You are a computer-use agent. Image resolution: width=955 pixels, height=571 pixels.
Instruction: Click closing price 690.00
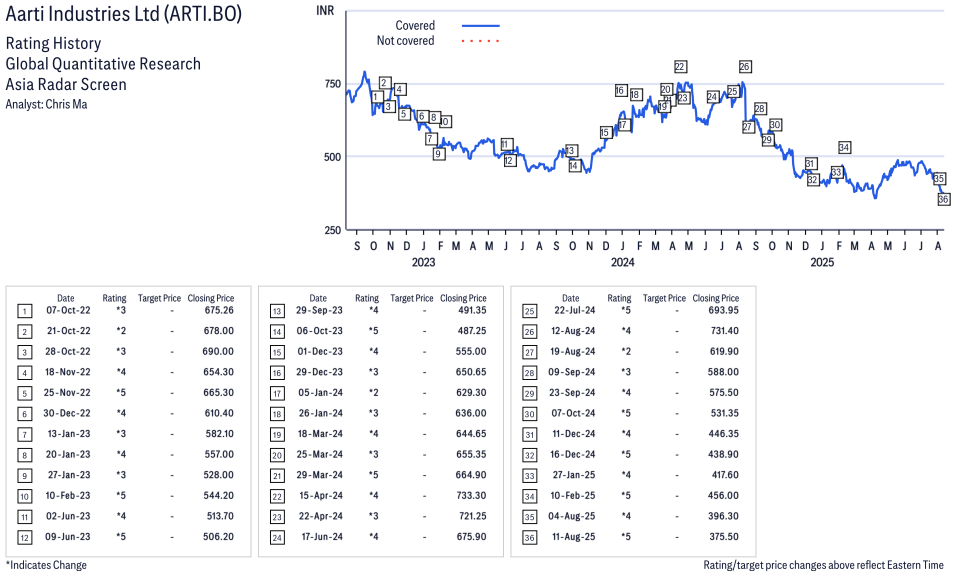218,351
